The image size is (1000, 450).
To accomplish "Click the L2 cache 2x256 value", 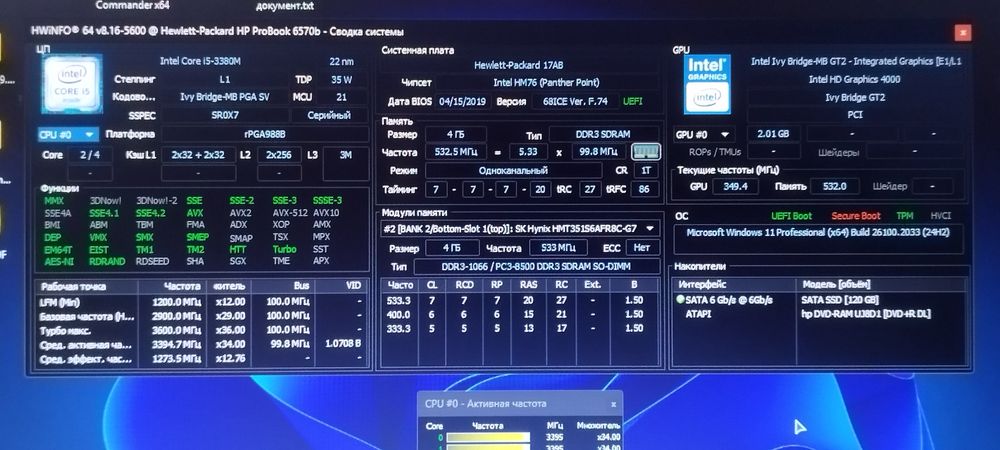I will (x=279, y=155).
